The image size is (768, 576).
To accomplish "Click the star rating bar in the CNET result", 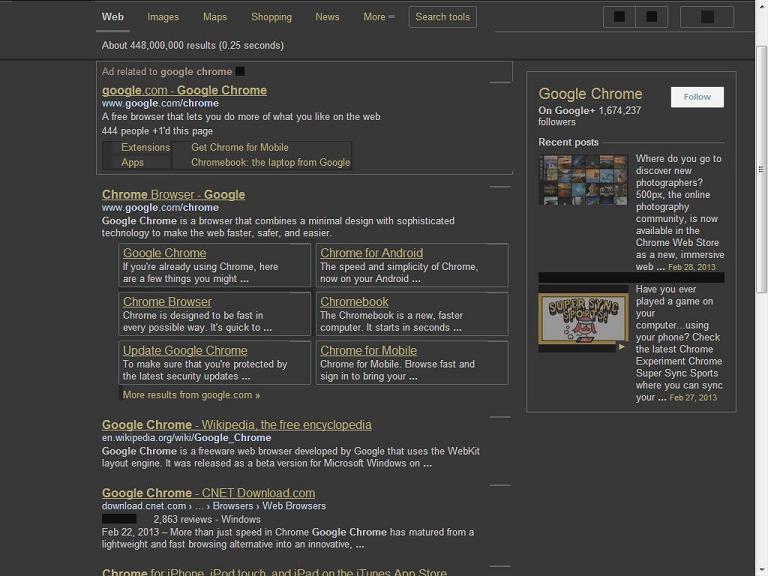I will 119,519.
